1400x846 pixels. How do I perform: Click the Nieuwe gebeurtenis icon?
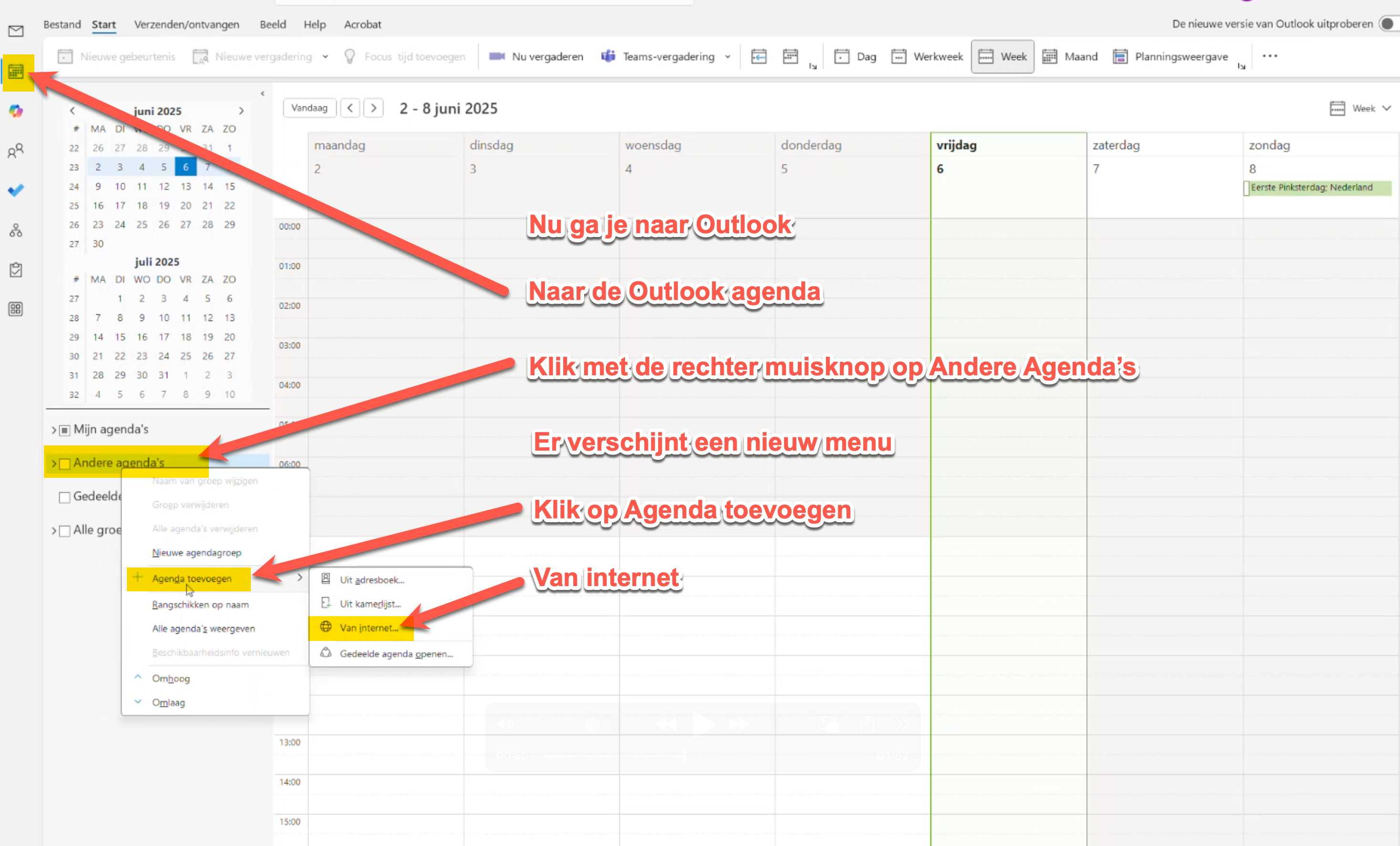coord(65,56)
